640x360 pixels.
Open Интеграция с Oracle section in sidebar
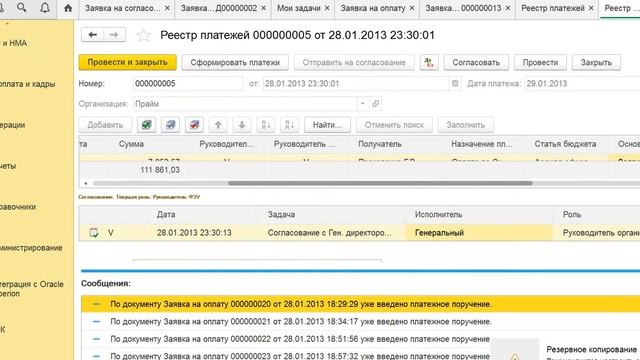pos(32,289)
